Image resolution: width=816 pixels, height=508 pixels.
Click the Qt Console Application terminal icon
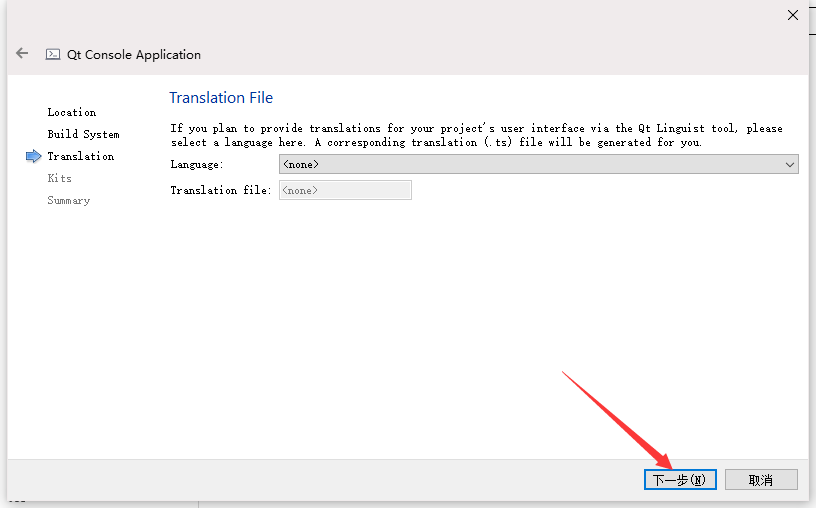click(53, 54)
